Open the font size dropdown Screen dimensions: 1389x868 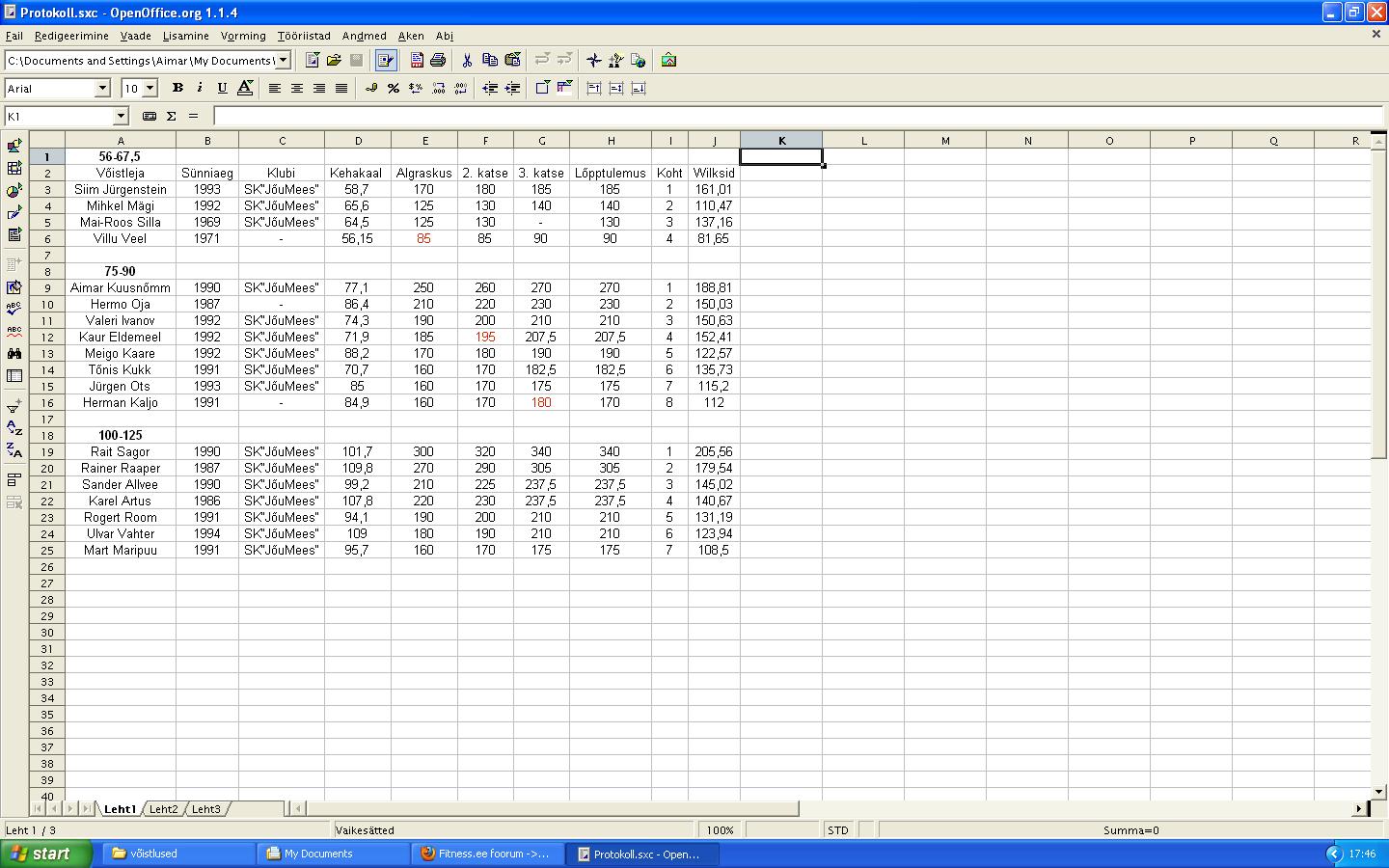[150, 88]
